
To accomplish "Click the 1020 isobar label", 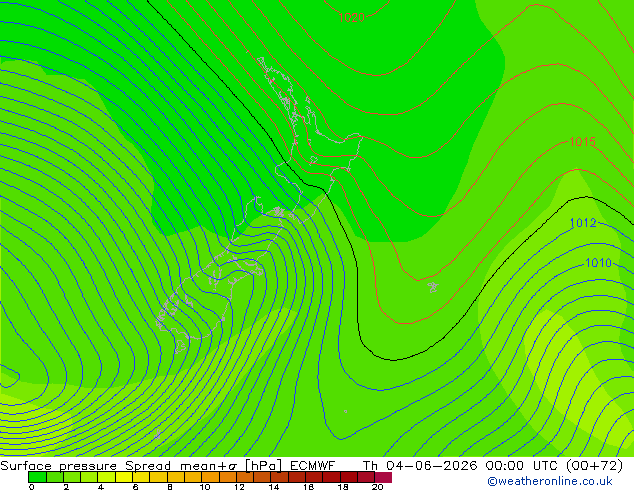I will (351, 17).
